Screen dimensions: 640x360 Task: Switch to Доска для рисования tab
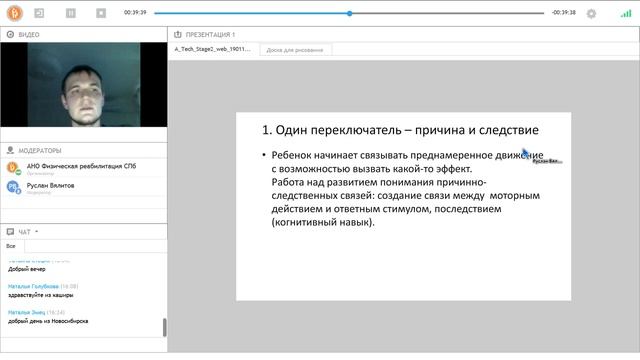click(295, 50)
